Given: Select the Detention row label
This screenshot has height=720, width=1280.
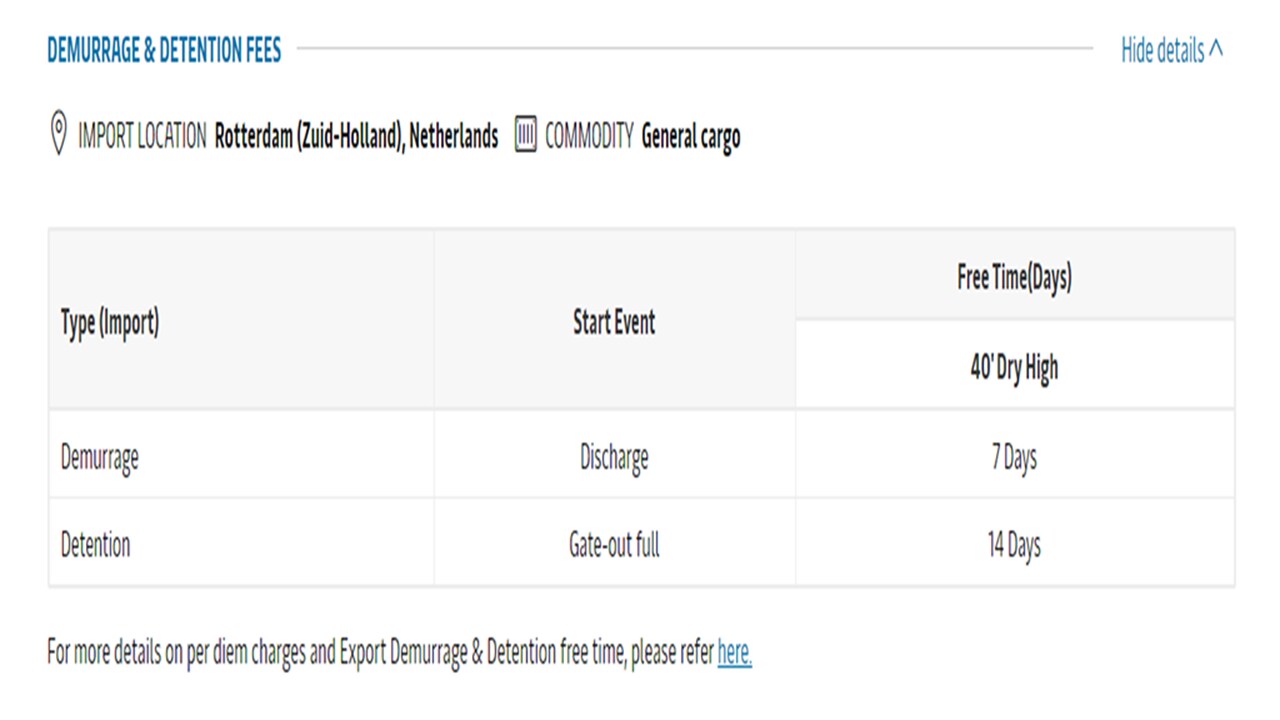Looking at the screenshot, I should (95, 545).
